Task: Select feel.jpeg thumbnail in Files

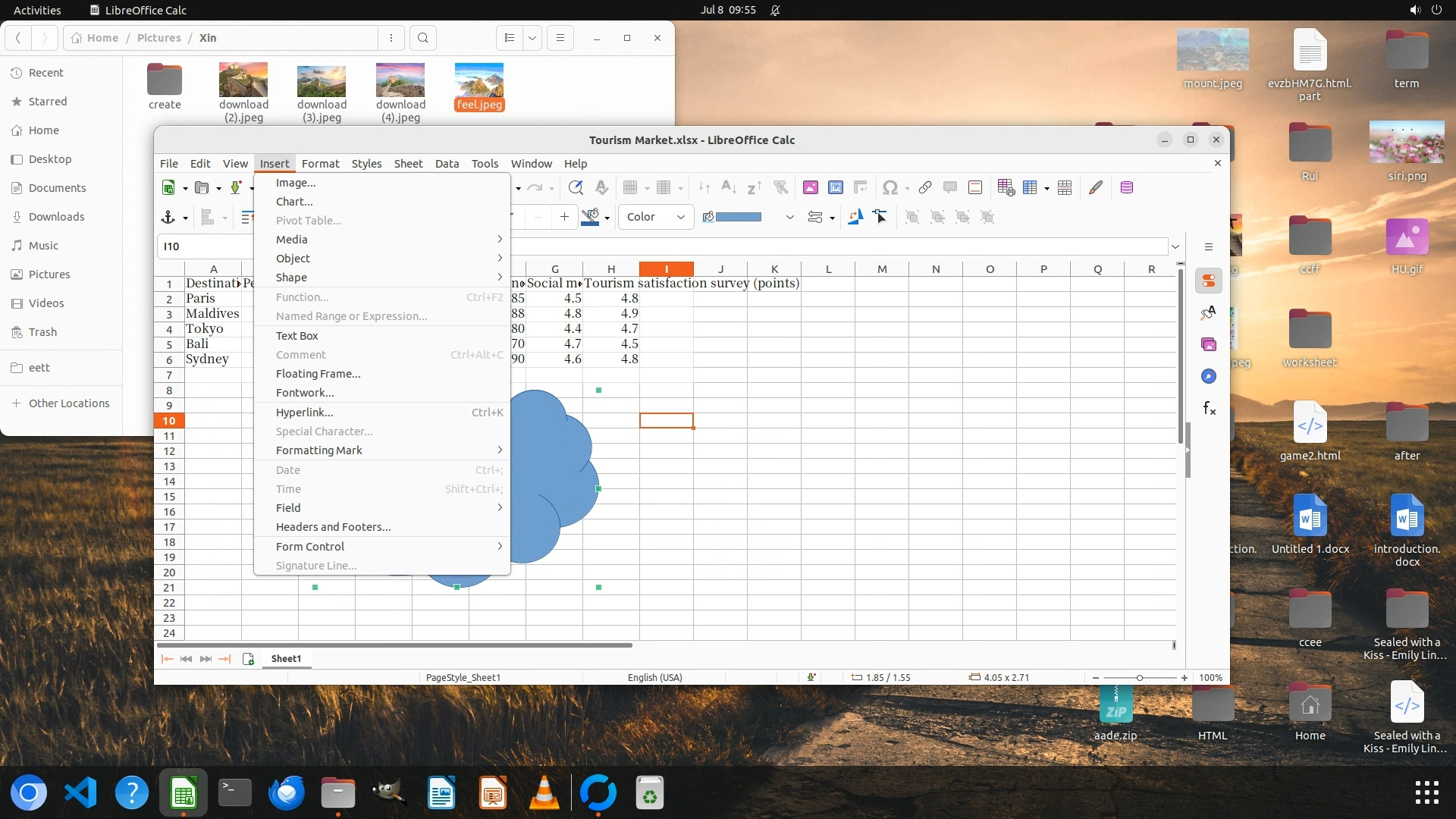Action: pos(479,81)
